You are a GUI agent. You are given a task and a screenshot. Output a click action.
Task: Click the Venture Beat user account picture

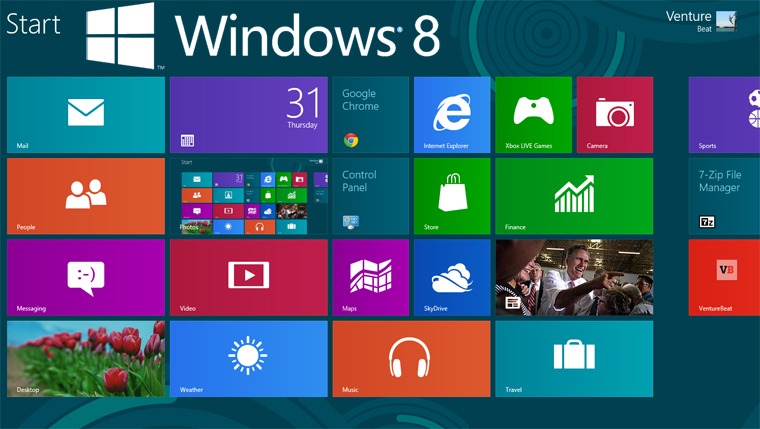pos(726,18)
